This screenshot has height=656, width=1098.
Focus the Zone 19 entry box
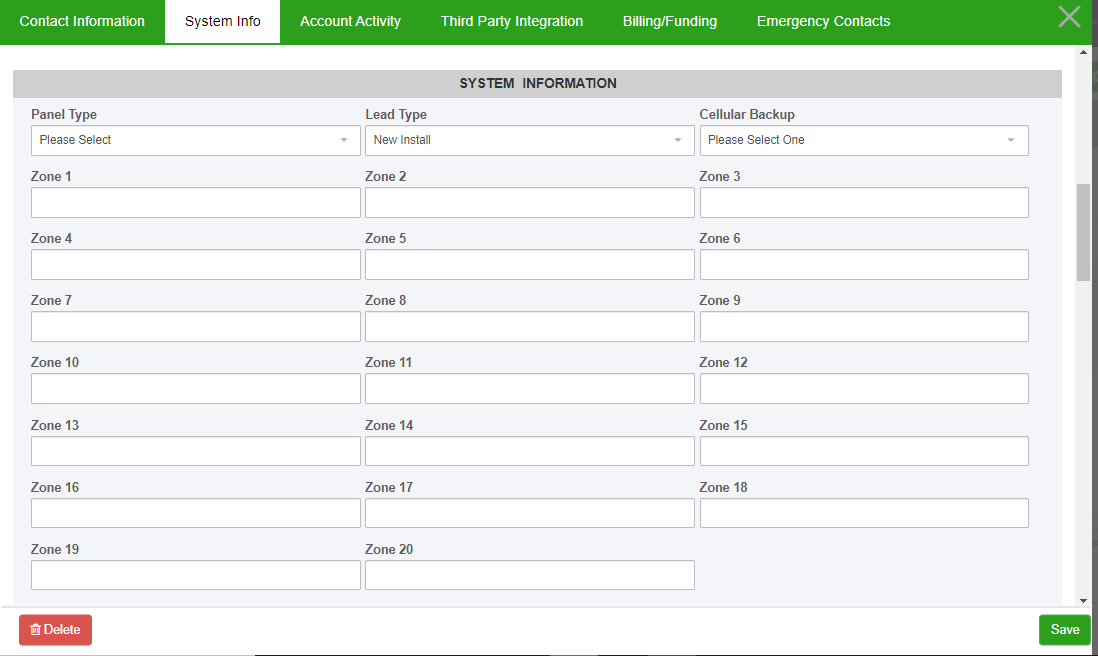[x=195, y=575]
